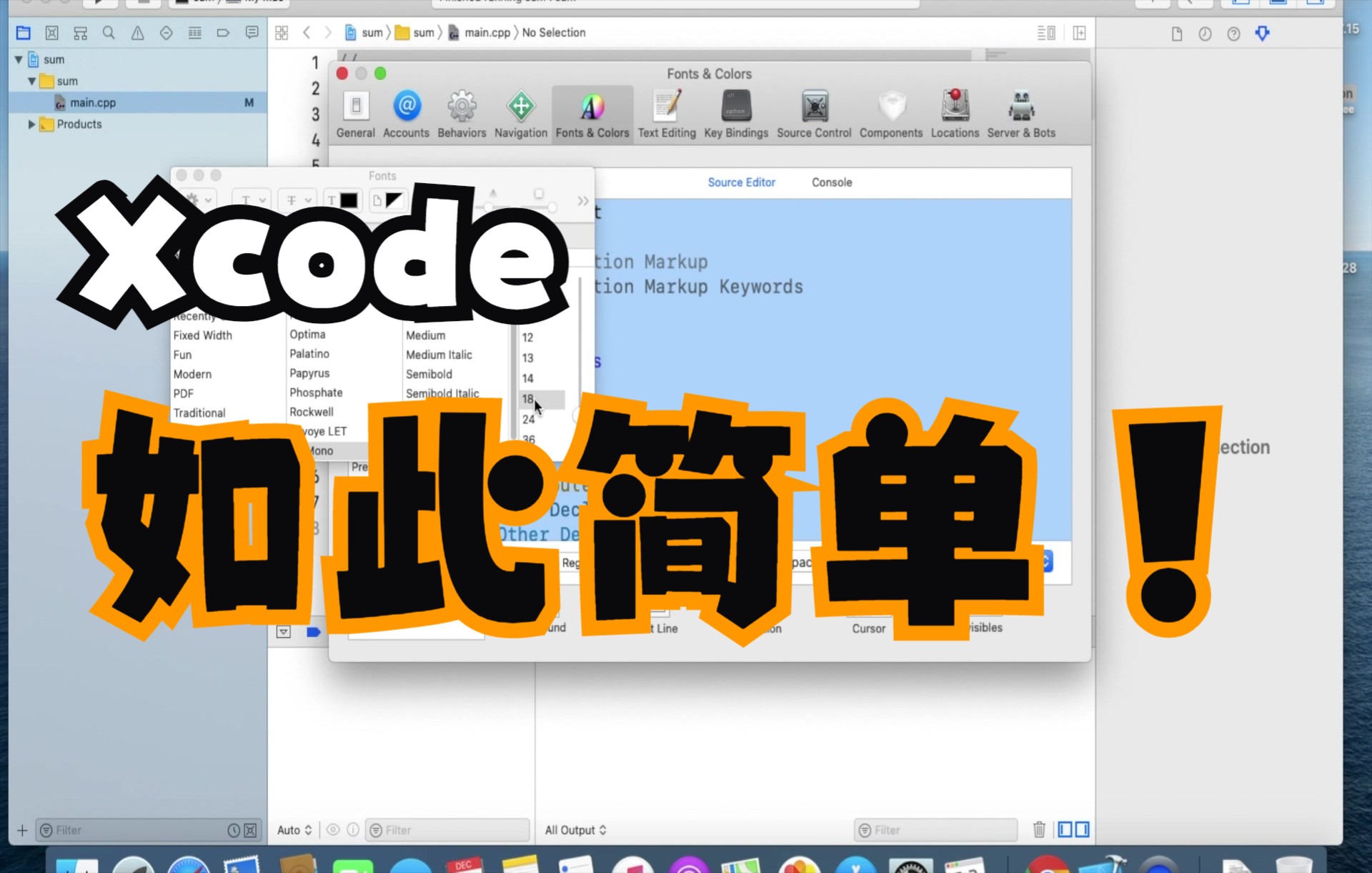Viewport: 1372px width, 873px height.
Task: Pick the Medium Italic typeface
Action: (x=439, y=355)
